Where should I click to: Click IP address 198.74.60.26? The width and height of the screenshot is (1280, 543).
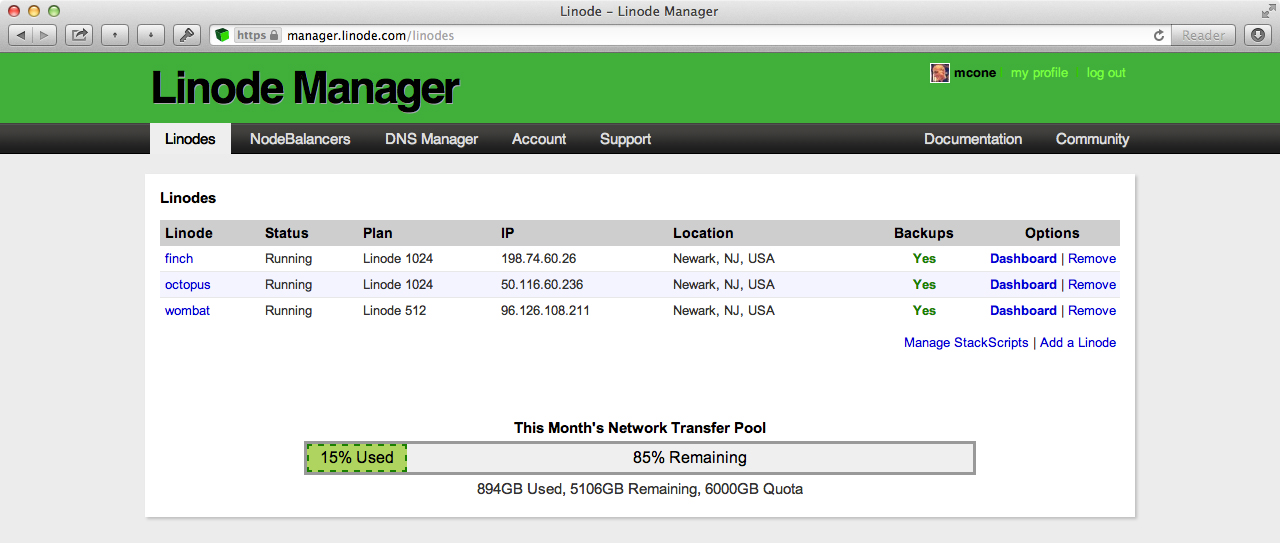pos(539,259)
